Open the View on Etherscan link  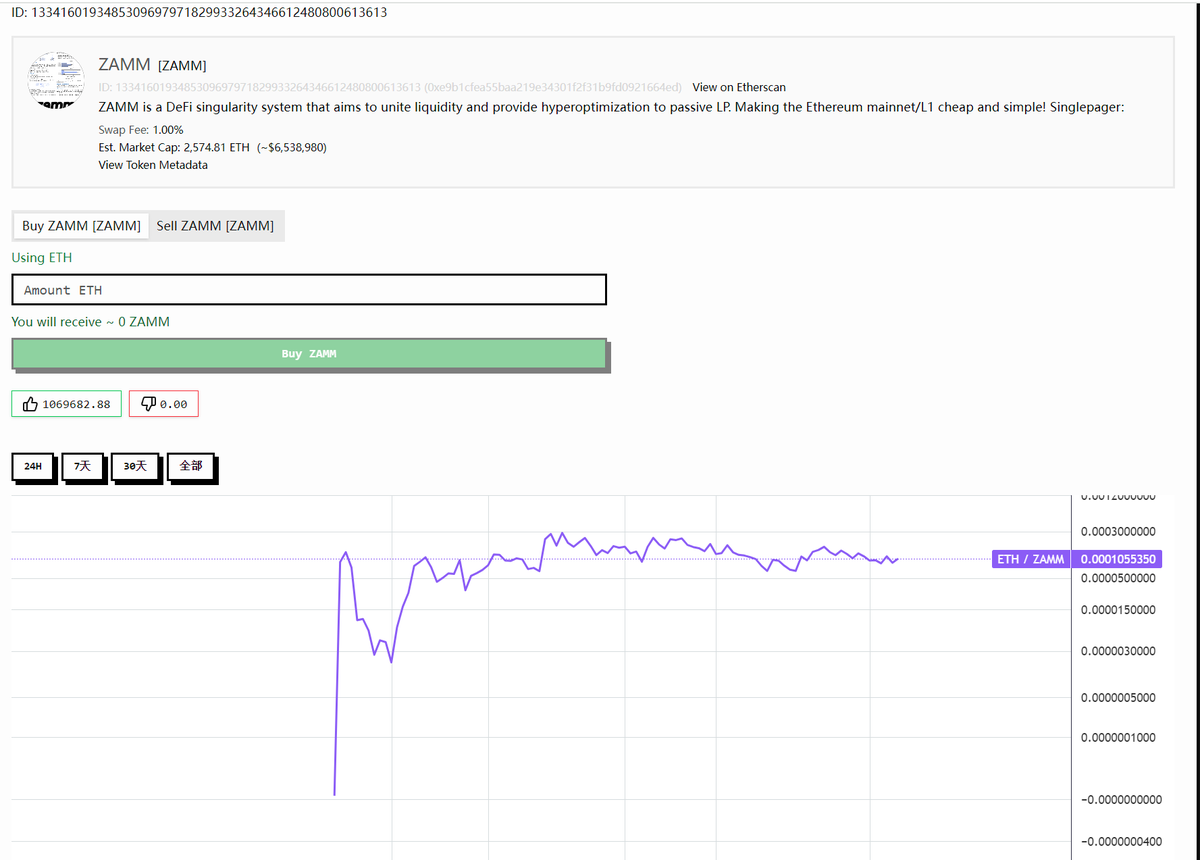[739, 87]
